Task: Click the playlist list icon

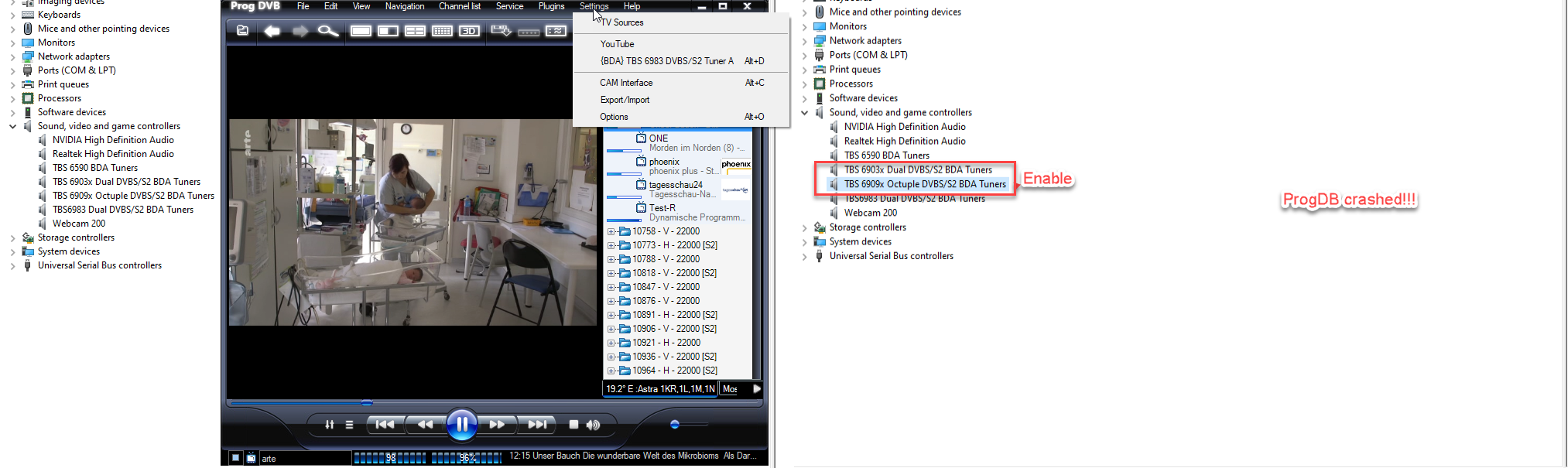Action: (x=349, y=425)
